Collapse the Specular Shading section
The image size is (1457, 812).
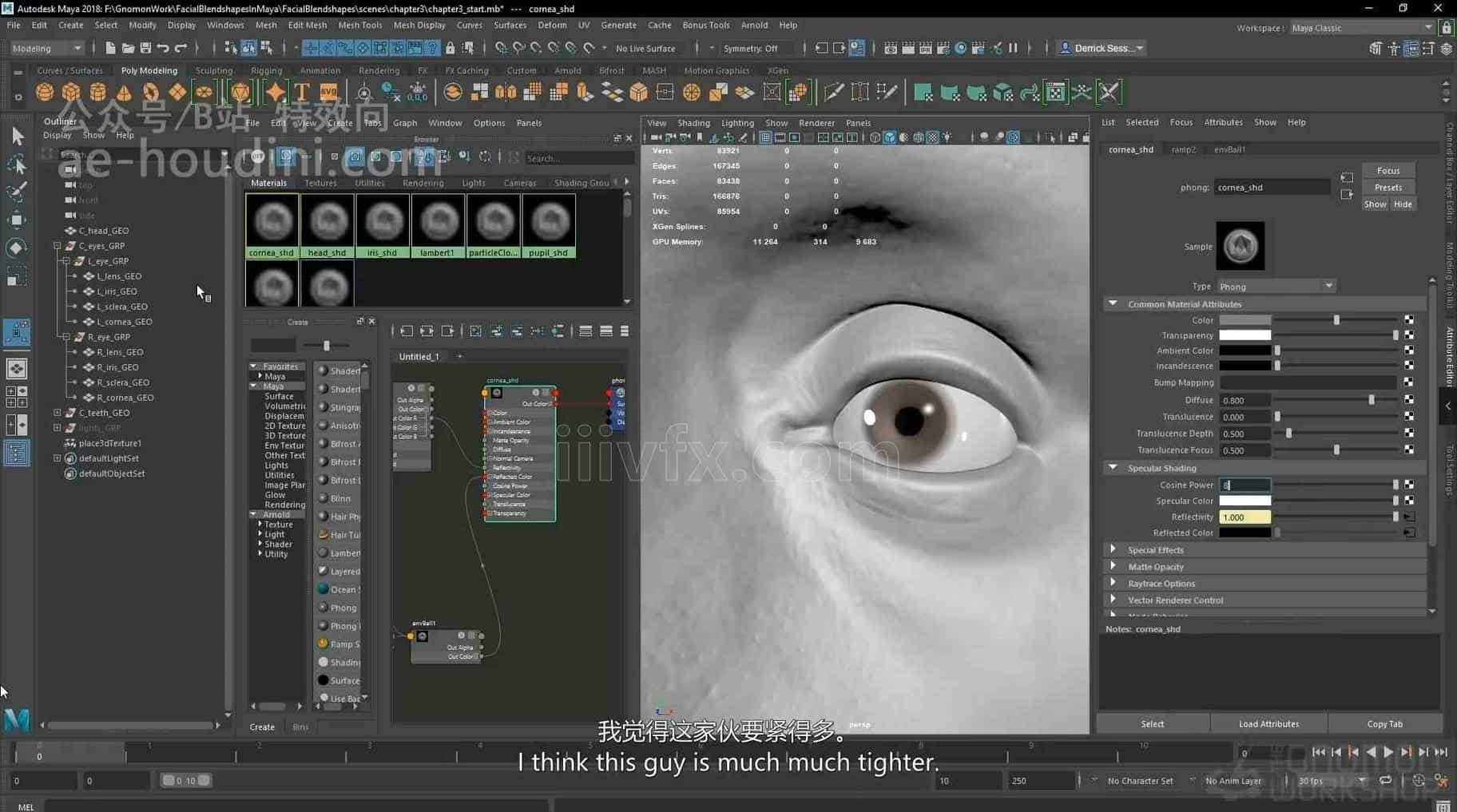[x=1113, y=467]
